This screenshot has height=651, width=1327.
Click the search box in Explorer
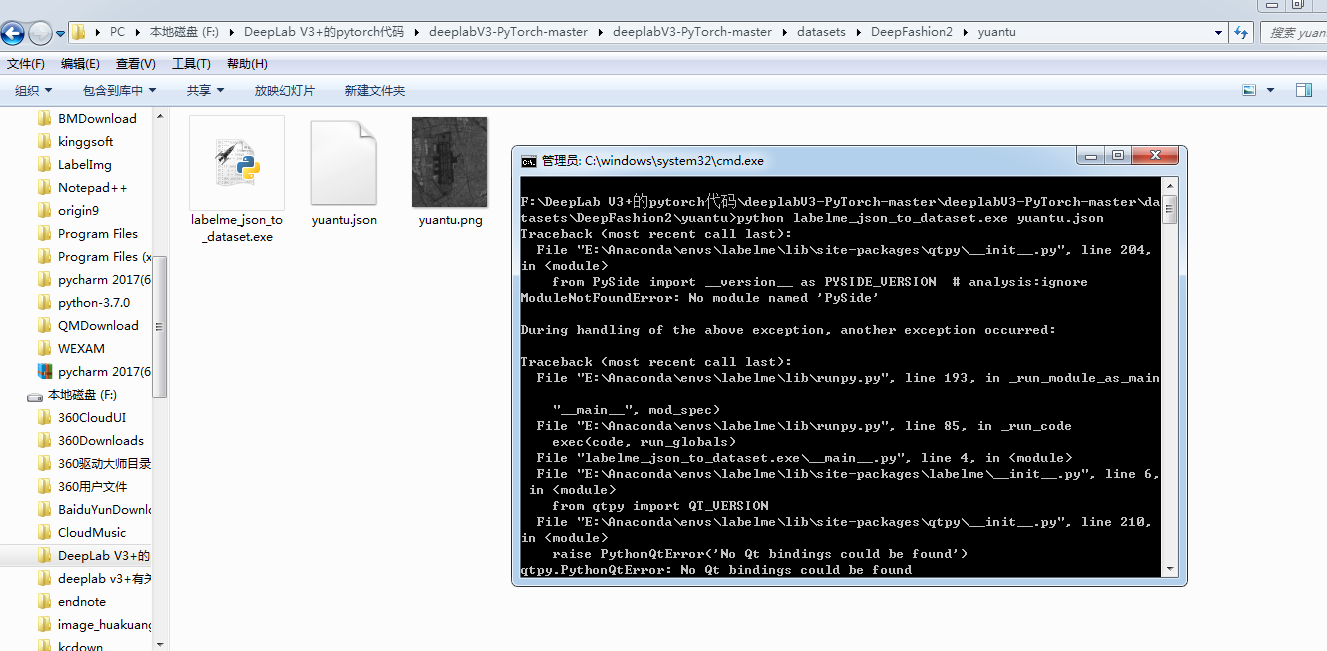(x=1294, y=32)
